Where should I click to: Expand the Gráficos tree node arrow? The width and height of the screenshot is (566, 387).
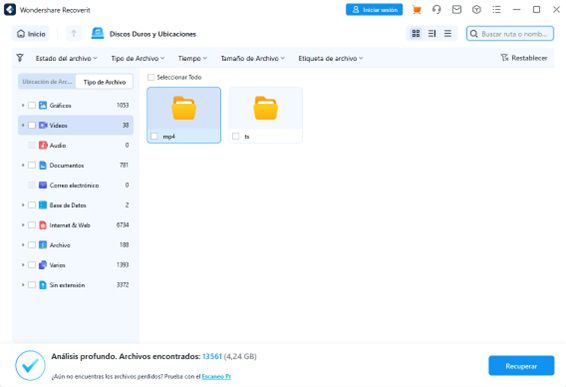[23, 105]
